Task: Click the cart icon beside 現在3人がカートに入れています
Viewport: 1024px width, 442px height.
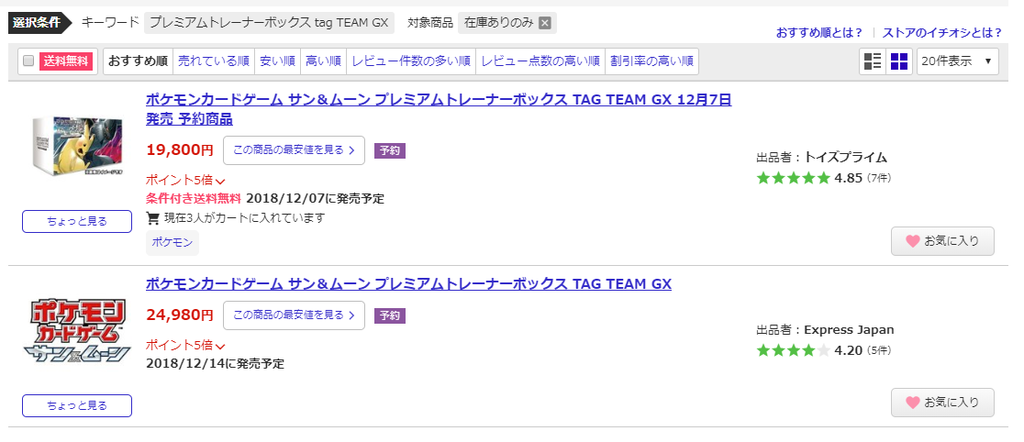Action: pyautogui.click(x=153, y=218)
